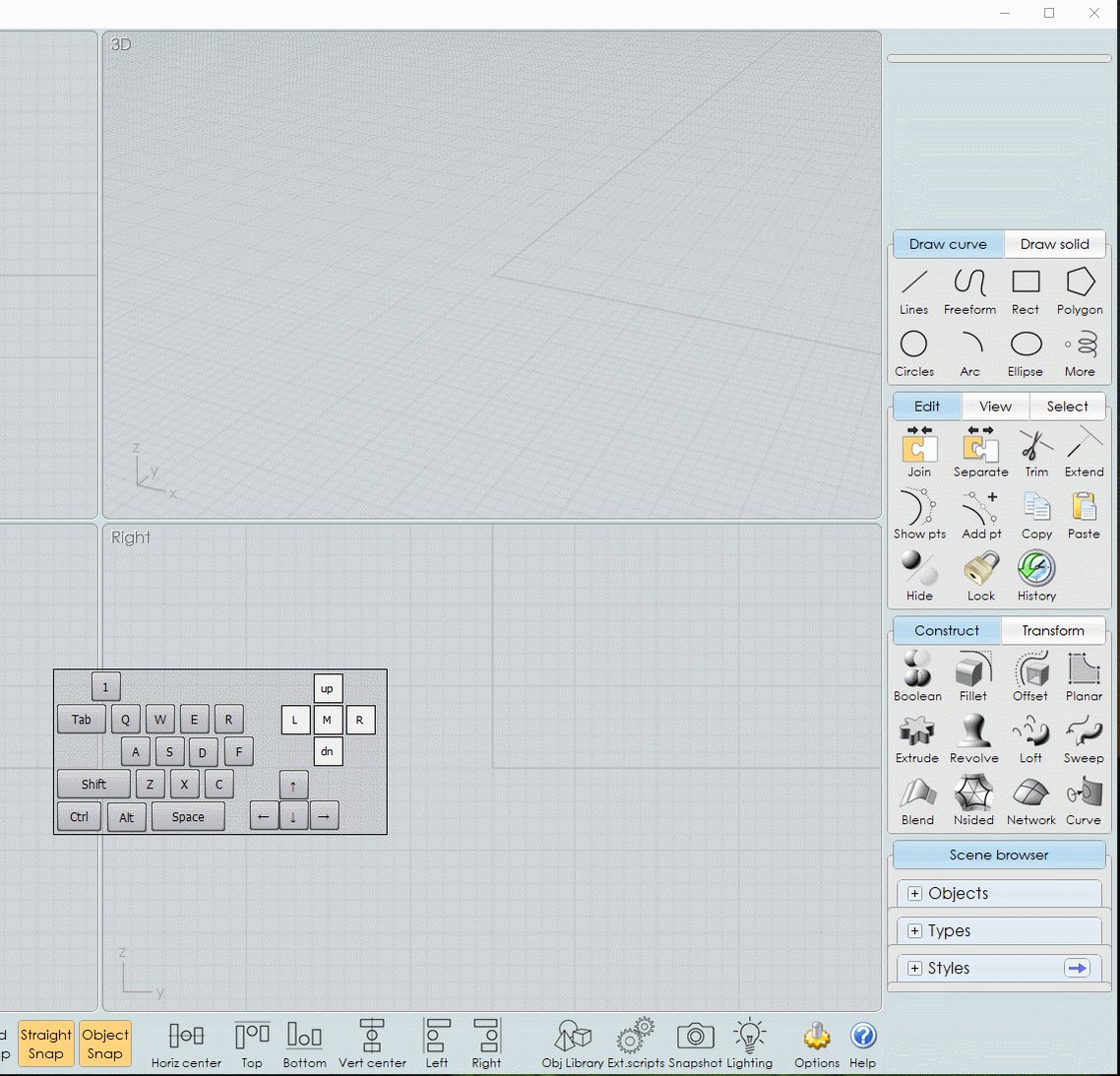The height and width of the screenshot is (1076, 1120).
Task: Switch to the Transform tab
Action: 1053,630
